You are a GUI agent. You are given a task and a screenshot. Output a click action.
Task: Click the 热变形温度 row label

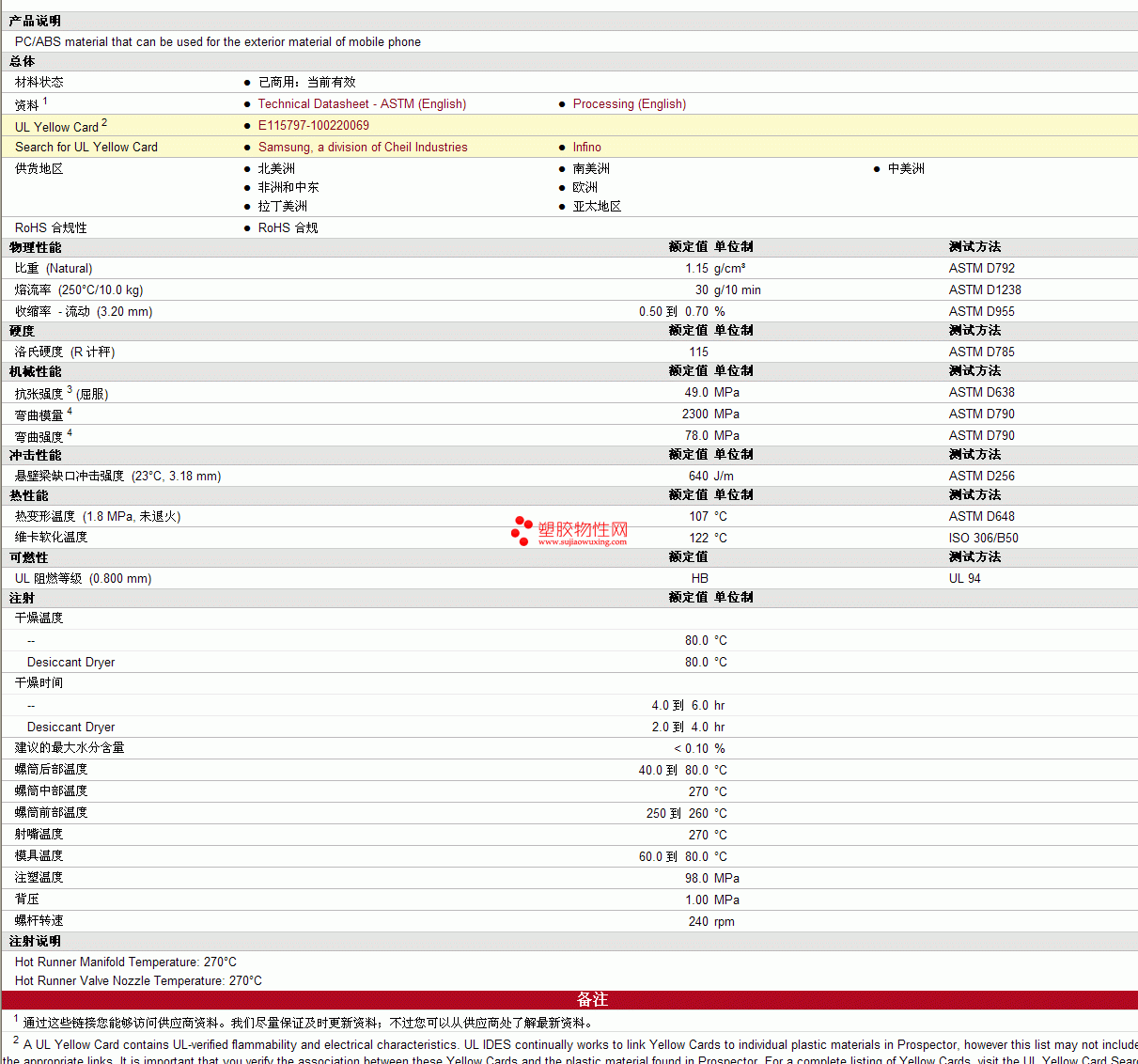(x=98, y=517)
